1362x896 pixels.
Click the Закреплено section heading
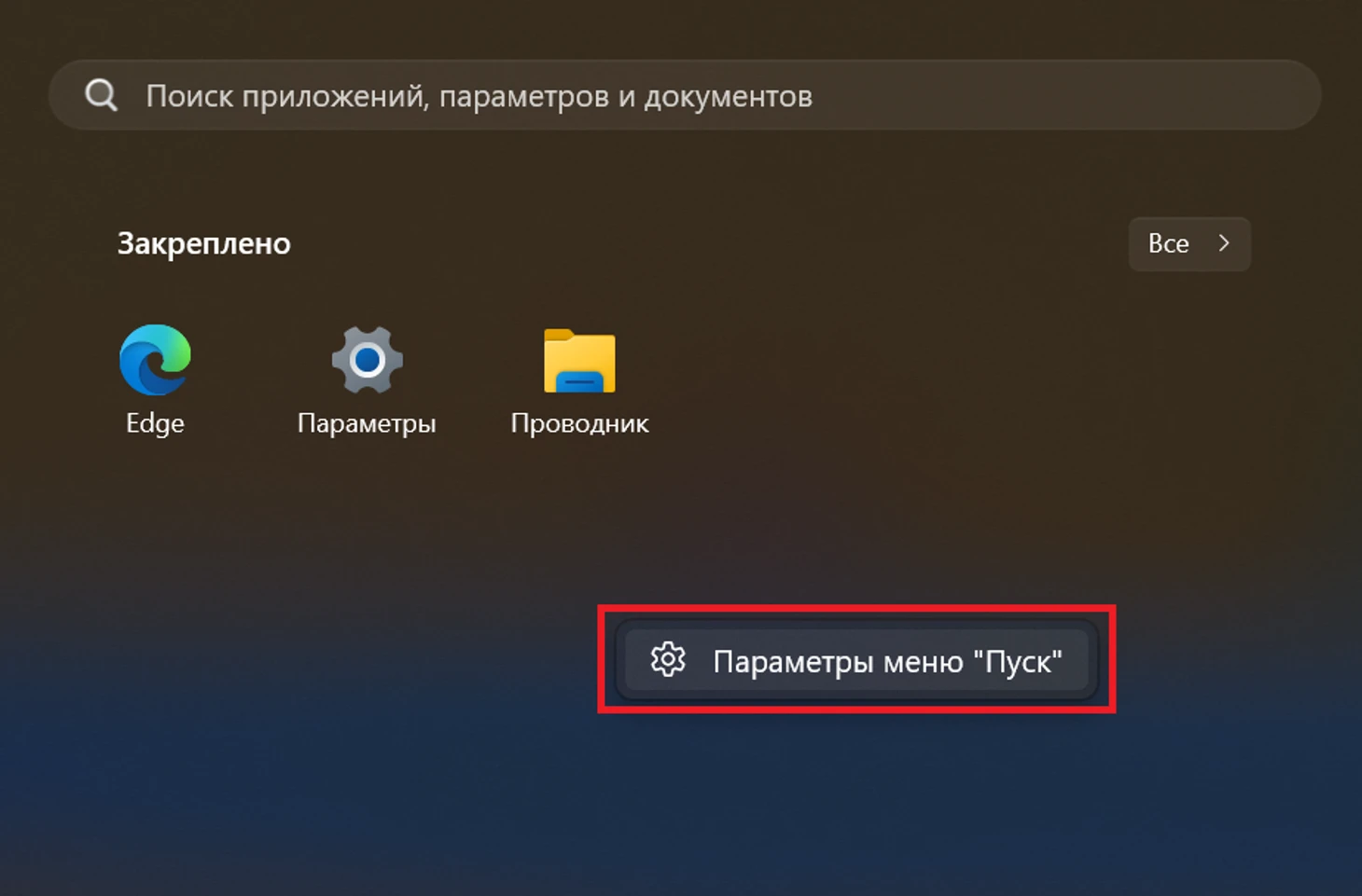click(204, 243)
